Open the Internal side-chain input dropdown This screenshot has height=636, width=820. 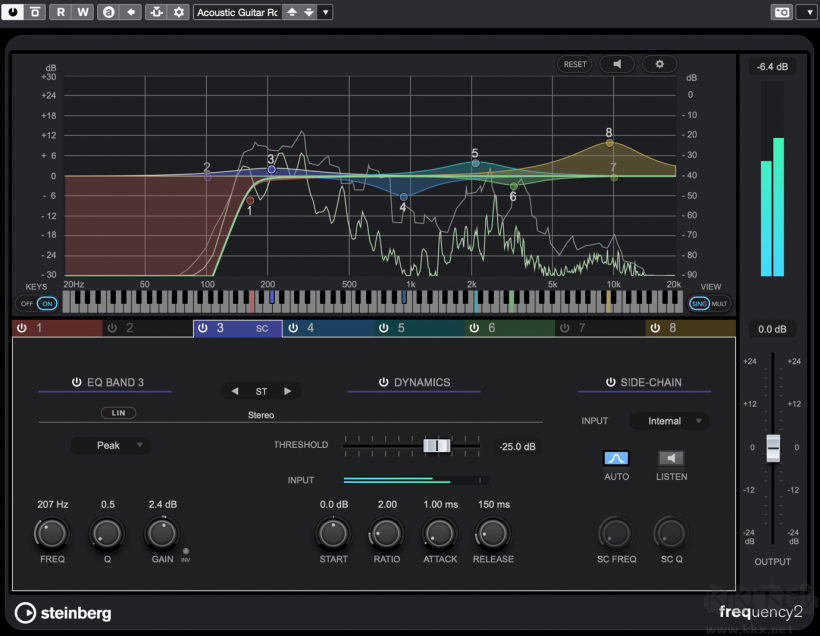point(669,420)
